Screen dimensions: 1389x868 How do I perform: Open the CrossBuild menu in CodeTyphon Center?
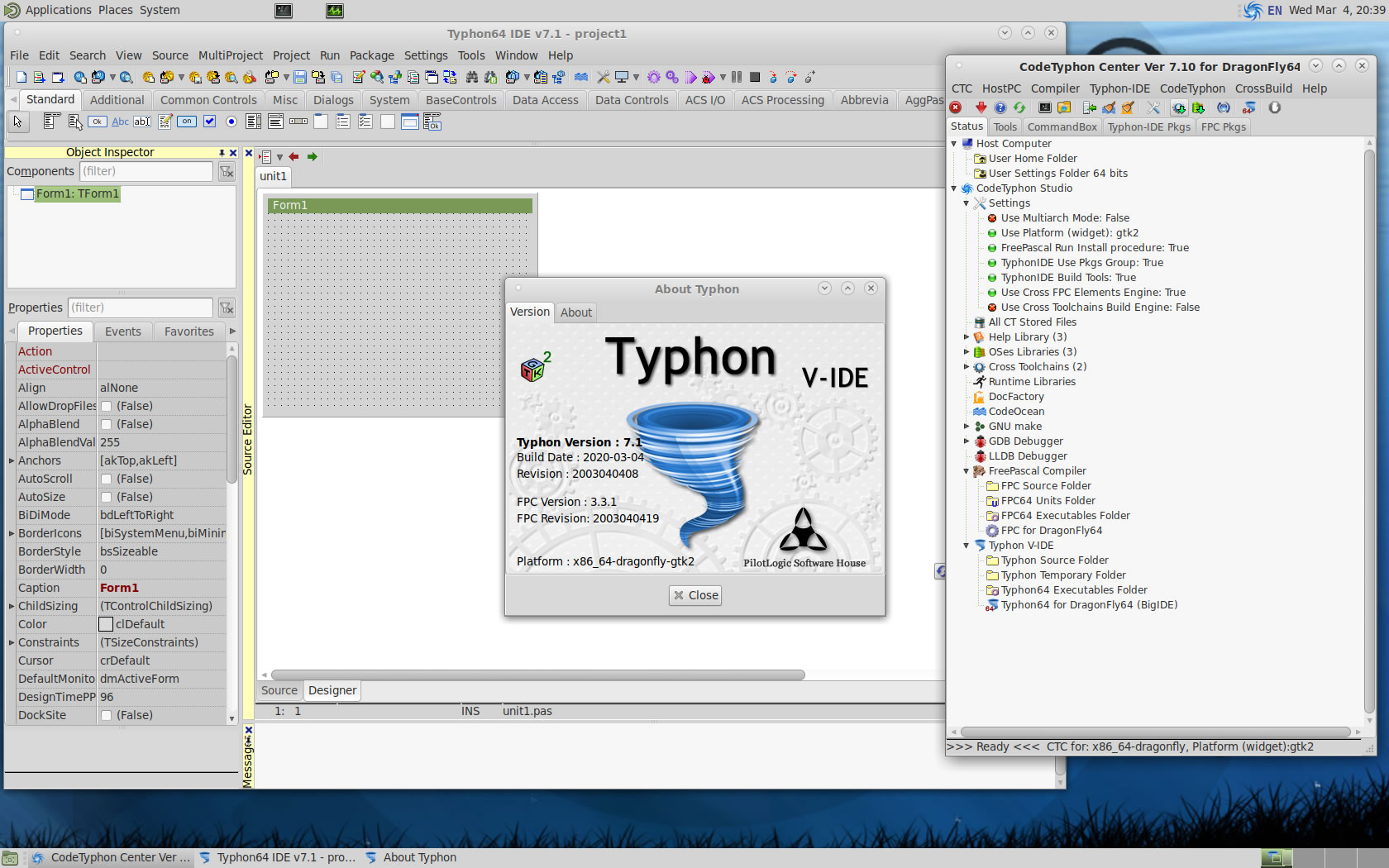1263,88
